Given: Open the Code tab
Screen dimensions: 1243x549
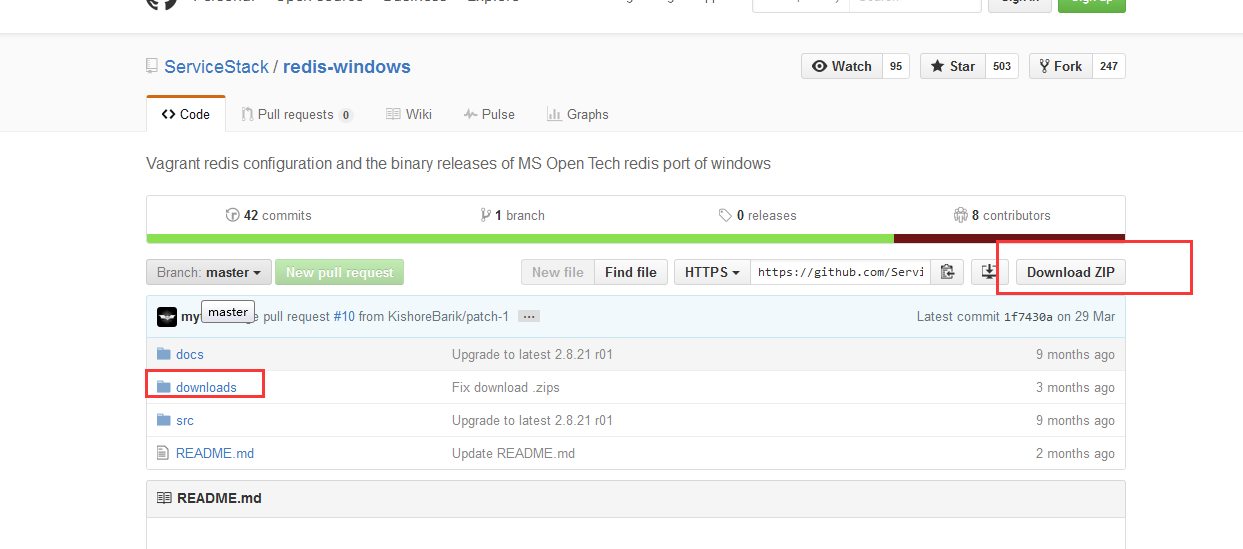Looking at the screenshot, I should [186, 114].
